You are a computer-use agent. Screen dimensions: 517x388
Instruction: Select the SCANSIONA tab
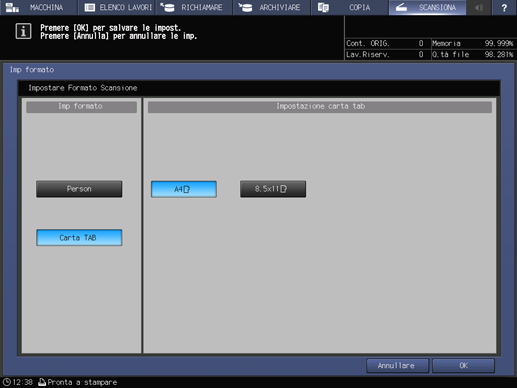[x=427, y=7]
